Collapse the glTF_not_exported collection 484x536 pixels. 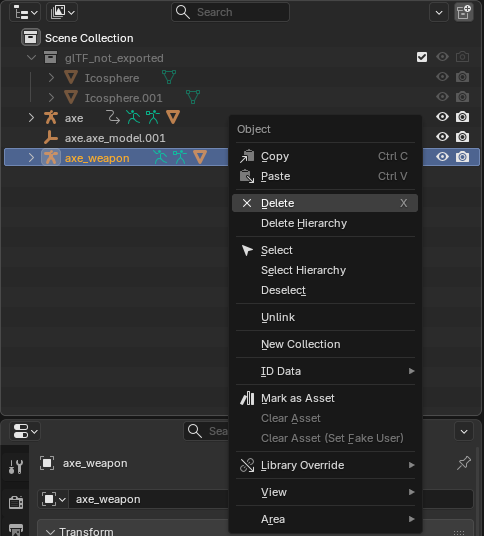[31, 57]
